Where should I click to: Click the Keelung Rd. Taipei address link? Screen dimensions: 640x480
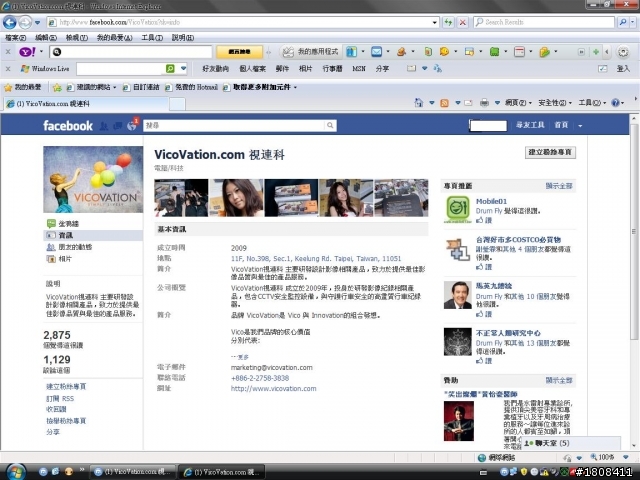click(x=316, y=258)
